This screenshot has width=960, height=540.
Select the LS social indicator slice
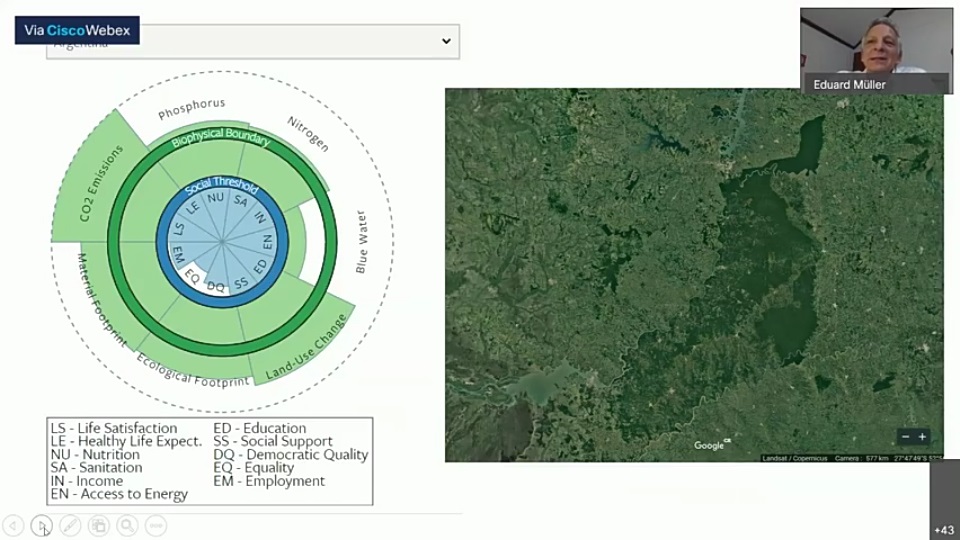click(179, 230)
